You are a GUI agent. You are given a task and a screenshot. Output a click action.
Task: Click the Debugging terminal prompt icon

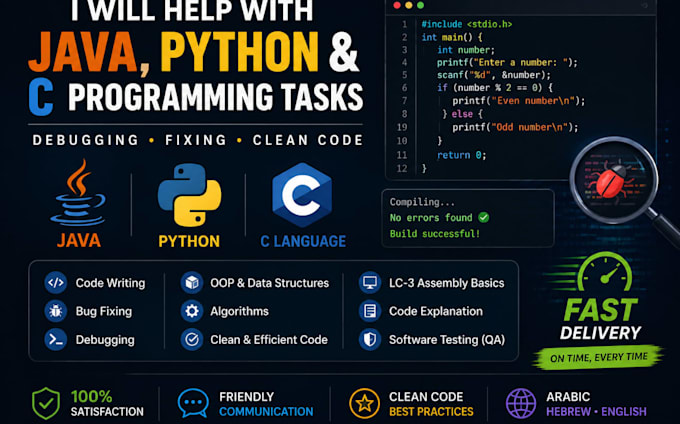pyautogui.click(x=56, y=339)
